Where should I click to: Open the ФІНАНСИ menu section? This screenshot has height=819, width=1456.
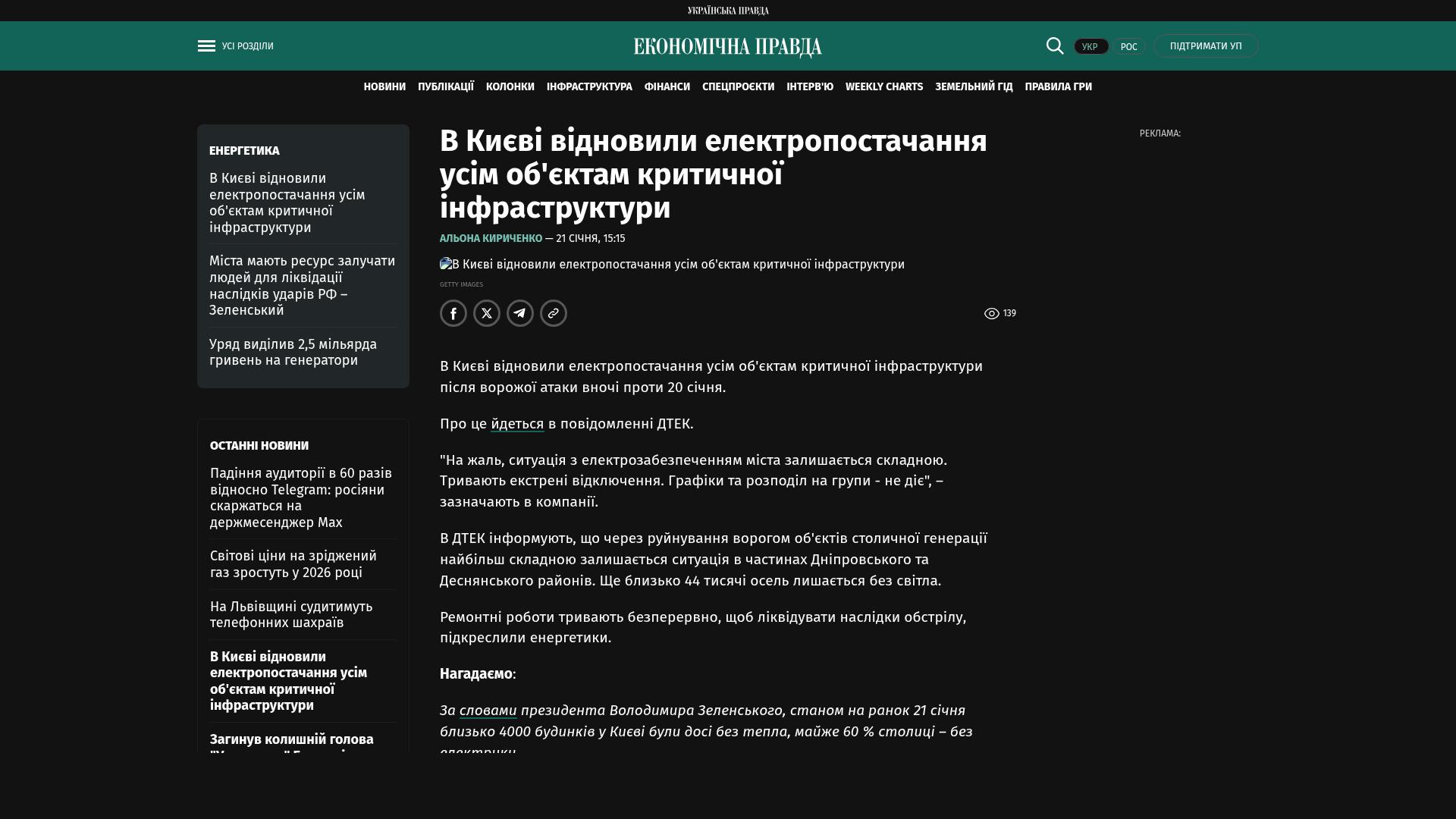click(667, 87)
